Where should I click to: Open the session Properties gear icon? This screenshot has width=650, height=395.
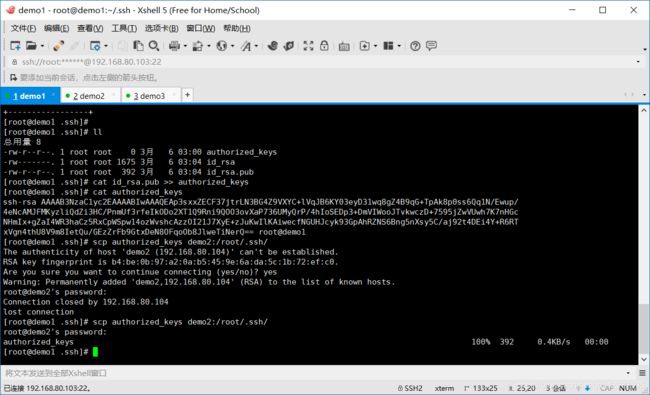(x=95, y=46)
